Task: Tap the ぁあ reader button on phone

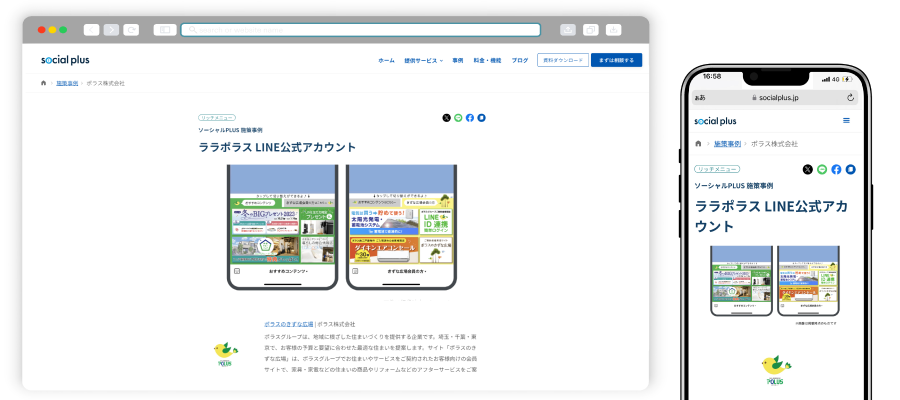Action: coord(700,98)
